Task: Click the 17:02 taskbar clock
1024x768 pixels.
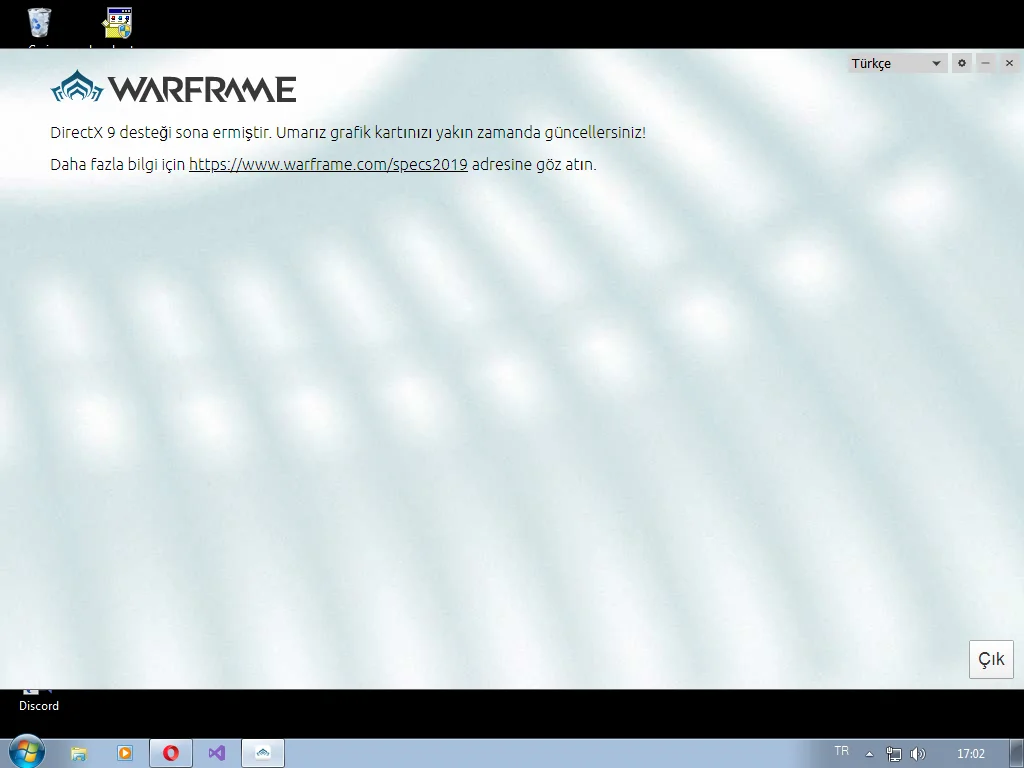Action: click(x=970, y=754)
